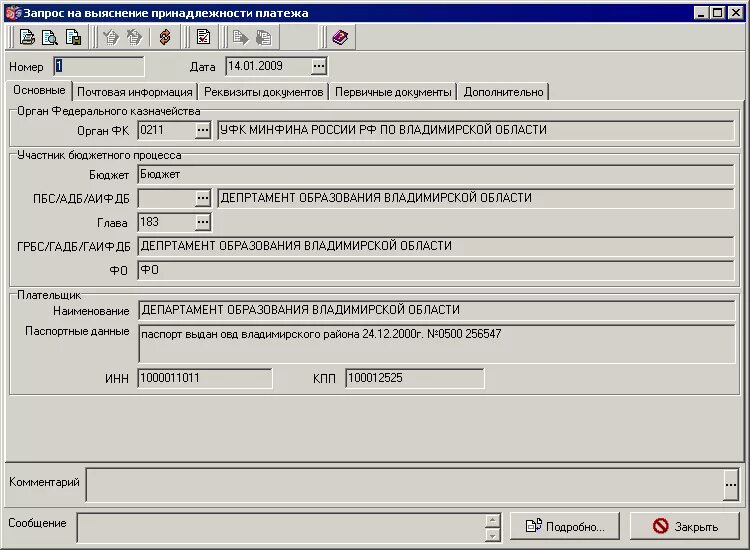Click the Закрыть button

[x=685, y=527]
